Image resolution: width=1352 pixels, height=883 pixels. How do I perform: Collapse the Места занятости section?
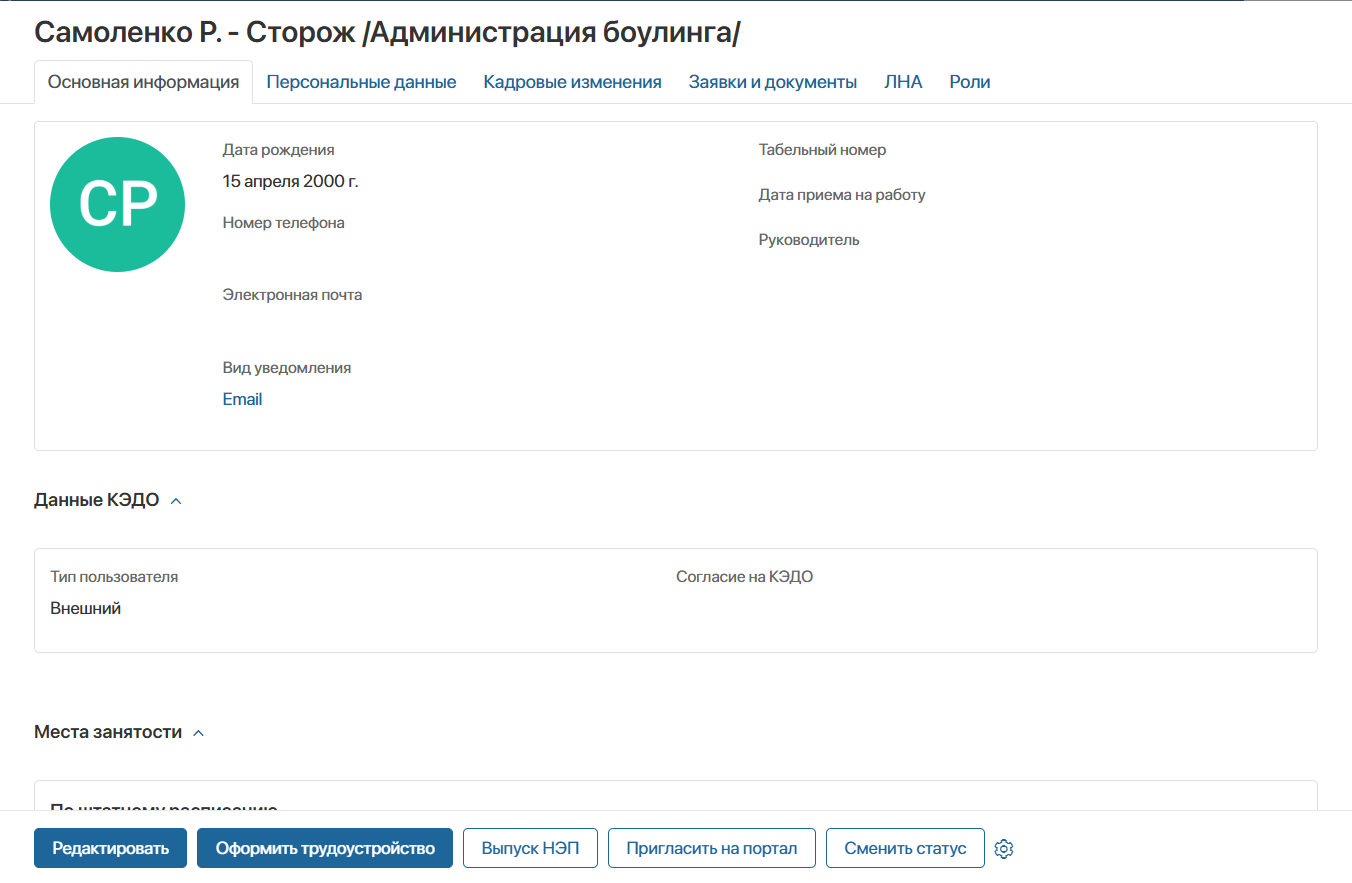coord(198,733)
